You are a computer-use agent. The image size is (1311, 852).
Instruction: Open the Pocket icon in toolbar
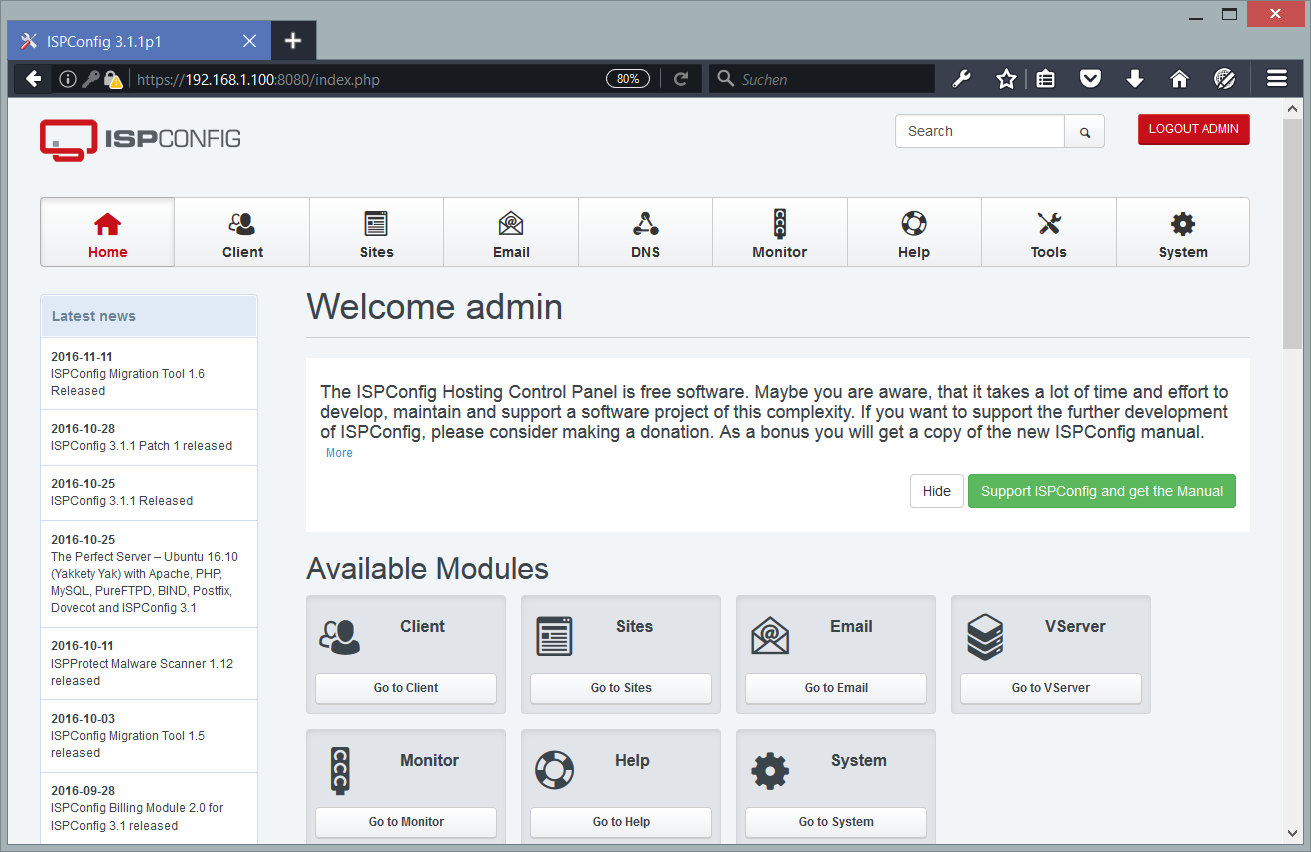click(1090, 79)
